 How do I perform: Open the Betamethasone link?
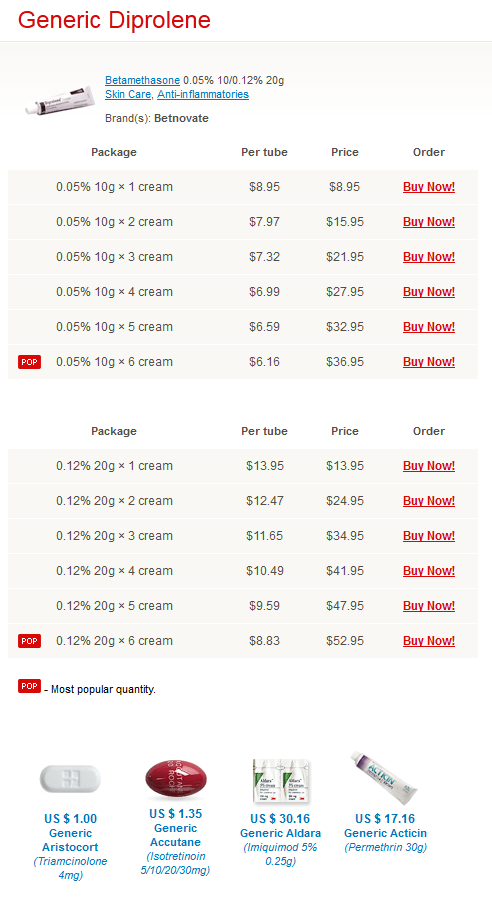[x=142, y=80]
